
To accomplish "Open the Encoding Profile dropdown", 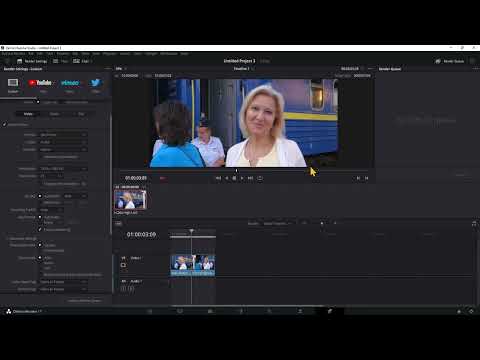I will 51,210.
